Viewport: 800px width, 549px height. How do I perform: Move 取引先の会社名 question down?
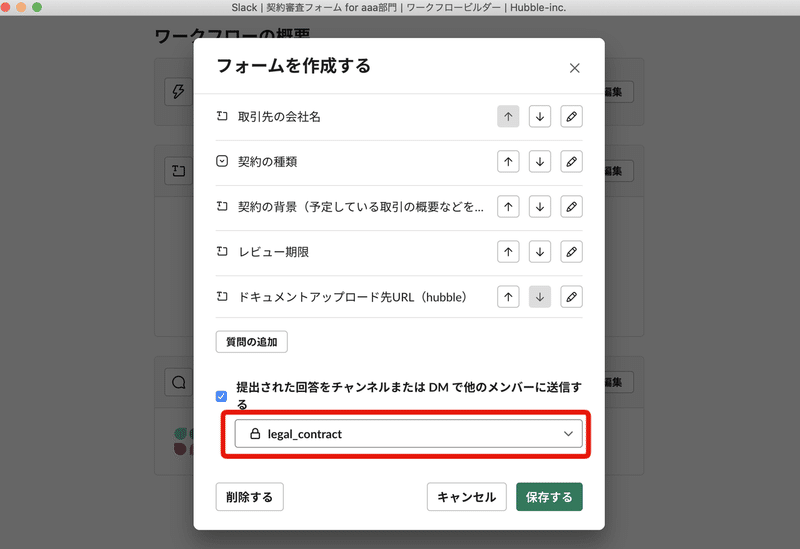[x=540, y=116]
